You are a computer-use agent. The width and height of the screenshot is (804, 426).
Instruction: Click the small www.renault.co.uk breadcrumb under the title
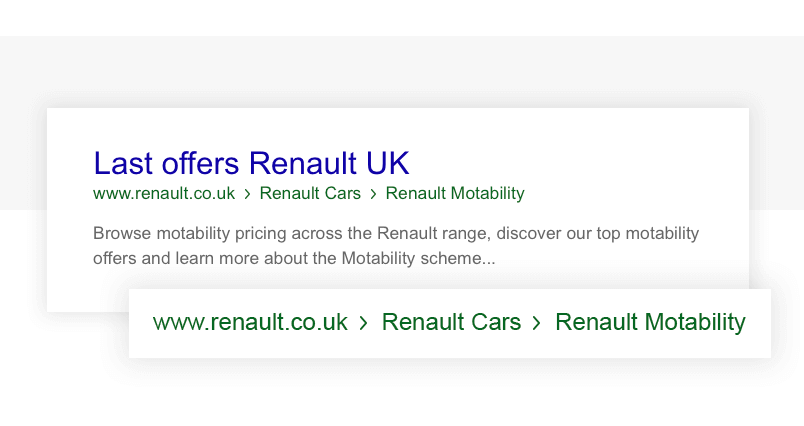(164, 194)
